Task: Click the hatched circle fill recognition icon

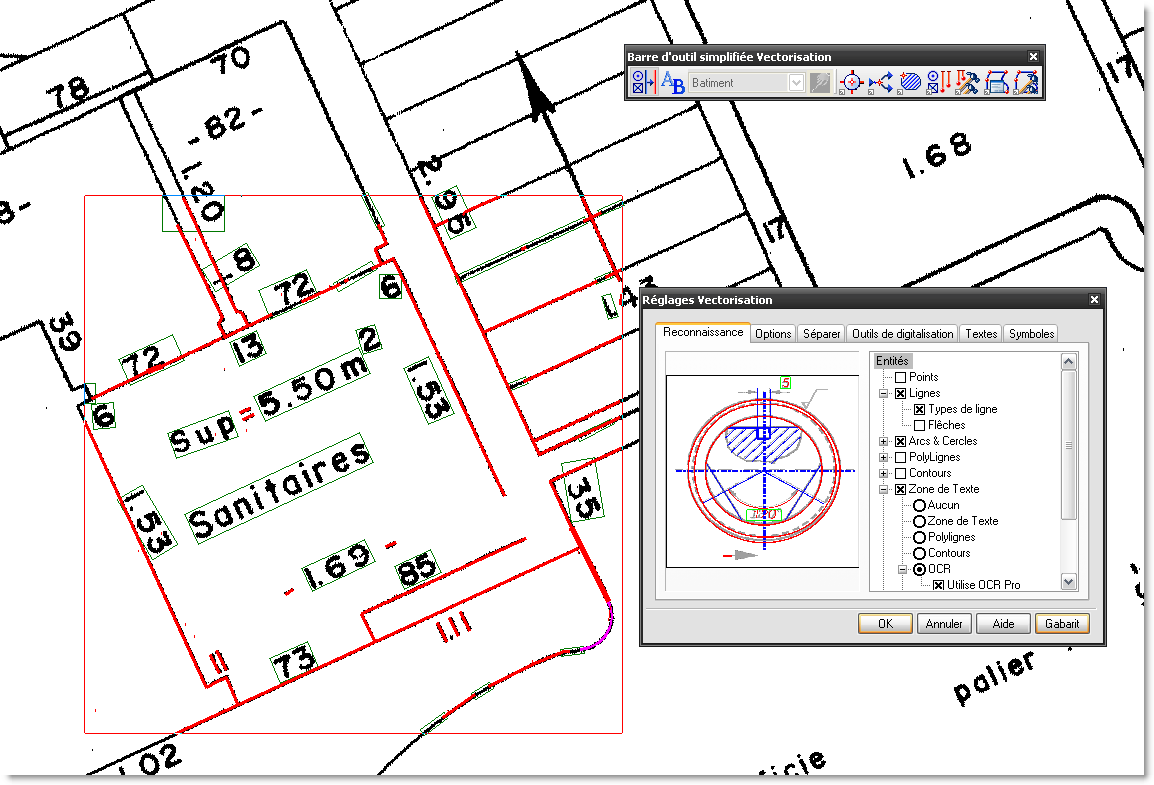Action: tap(909, 81)
